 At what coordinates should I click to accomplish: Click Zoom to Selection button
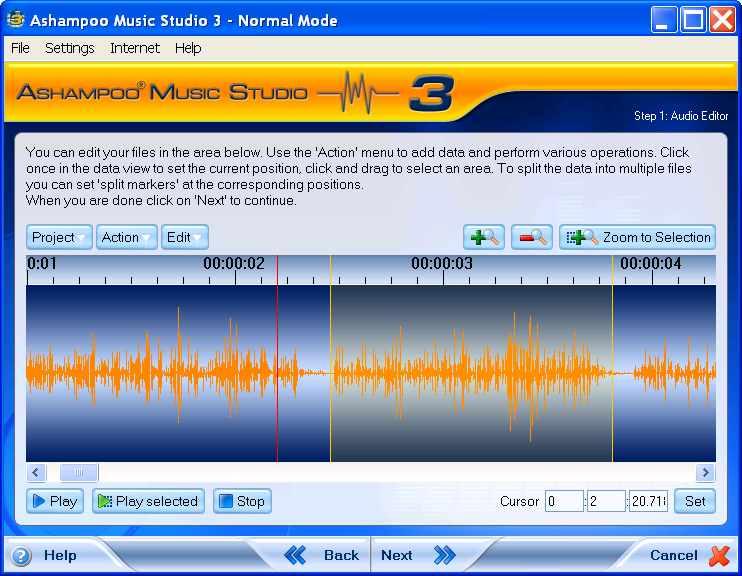[638, 237]
